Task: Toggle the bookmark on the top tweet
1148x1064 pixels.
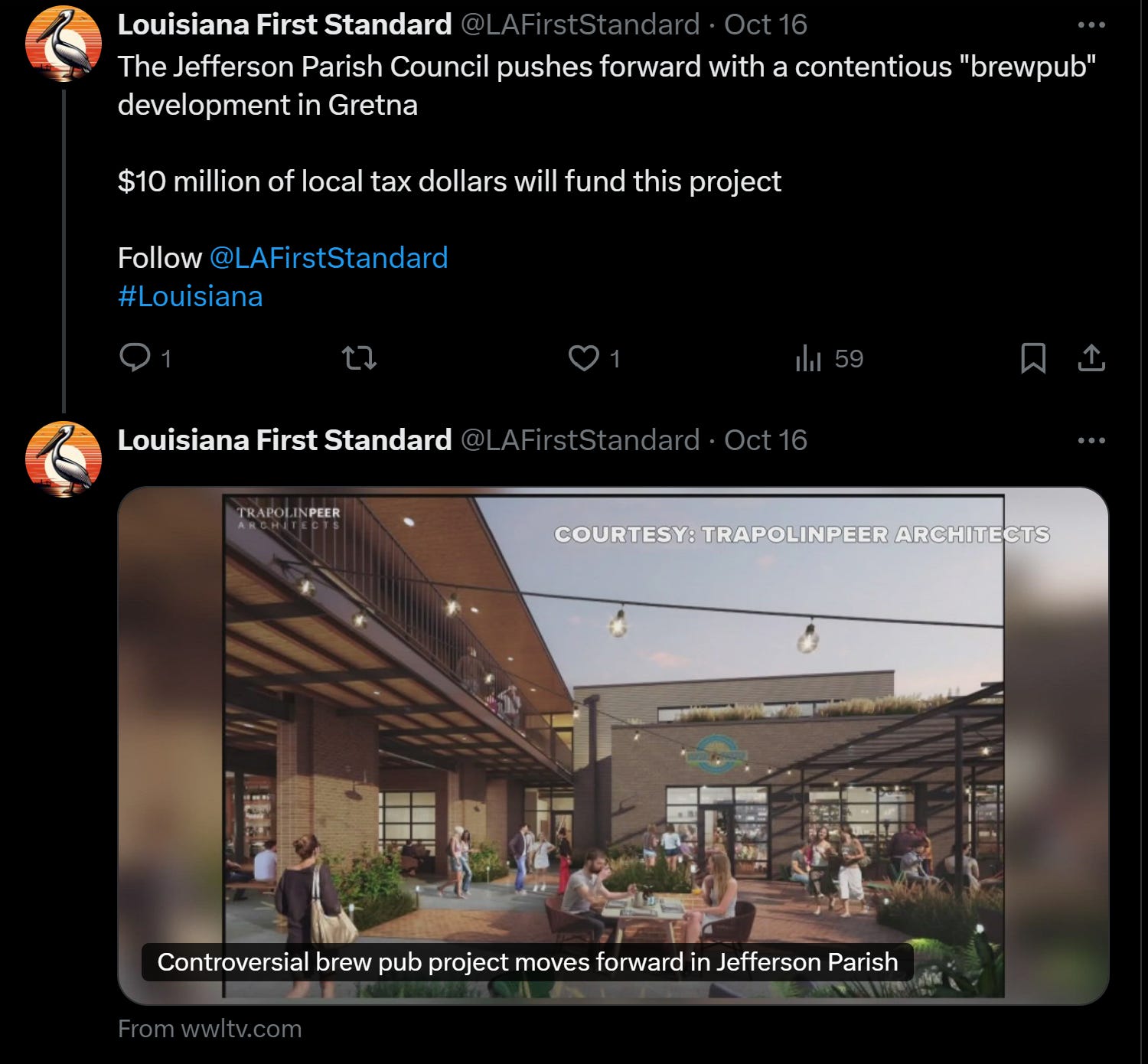Action: pos(1033,358)
